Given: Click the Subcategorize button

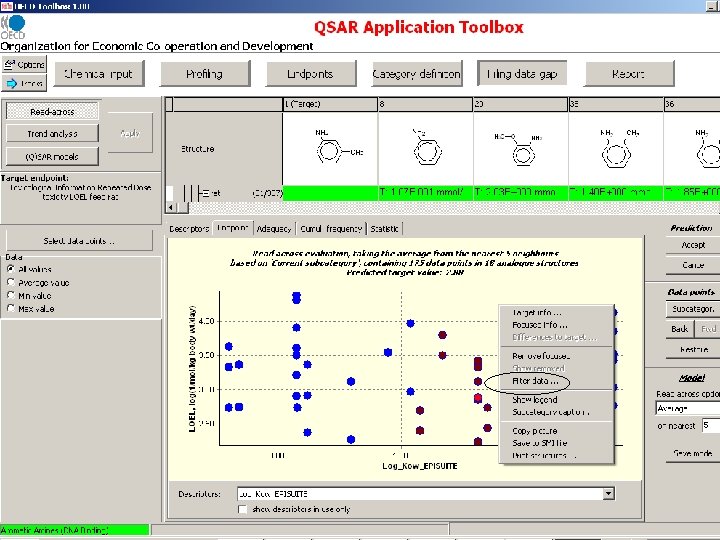Looking at the screenshot, I should point(693,309).
